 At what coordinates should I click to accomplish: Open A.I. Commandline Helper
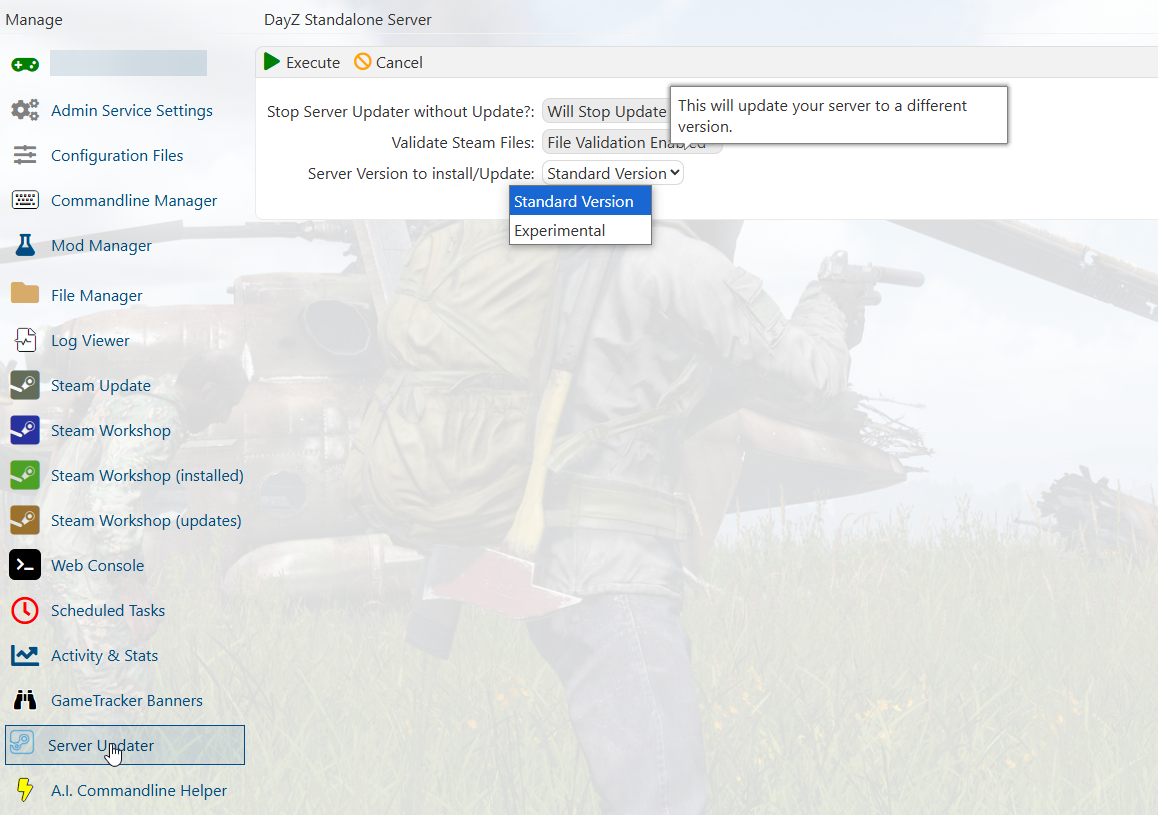coord(139,791)
